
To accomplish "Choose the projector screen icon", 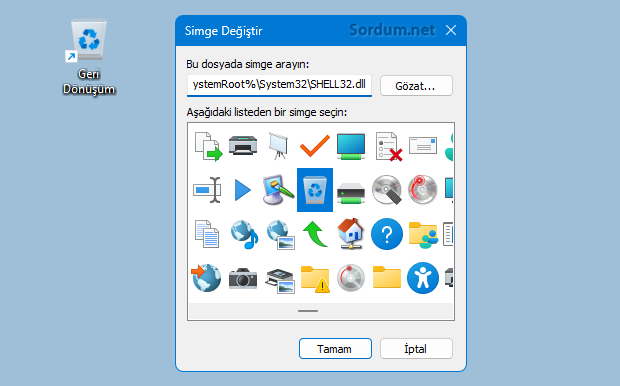I will (x=278, y=146).
